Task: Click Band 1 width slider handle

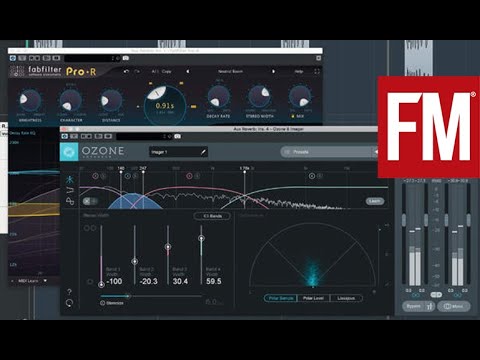Action: pos(101,285)
